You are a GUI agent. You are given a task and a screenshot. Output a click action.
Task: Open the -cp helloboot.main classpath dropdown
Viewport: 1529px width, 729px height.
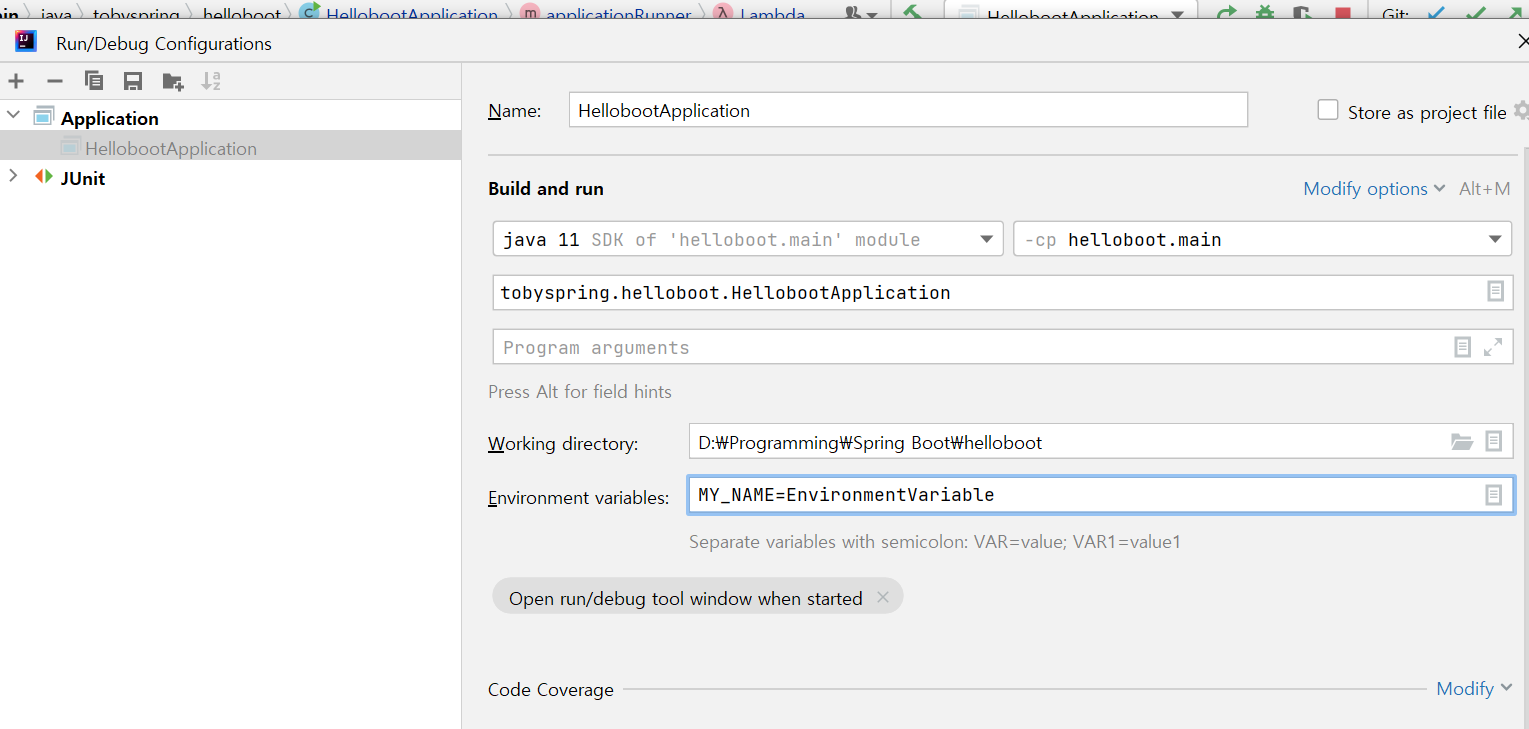click(x=1494, y=239)
